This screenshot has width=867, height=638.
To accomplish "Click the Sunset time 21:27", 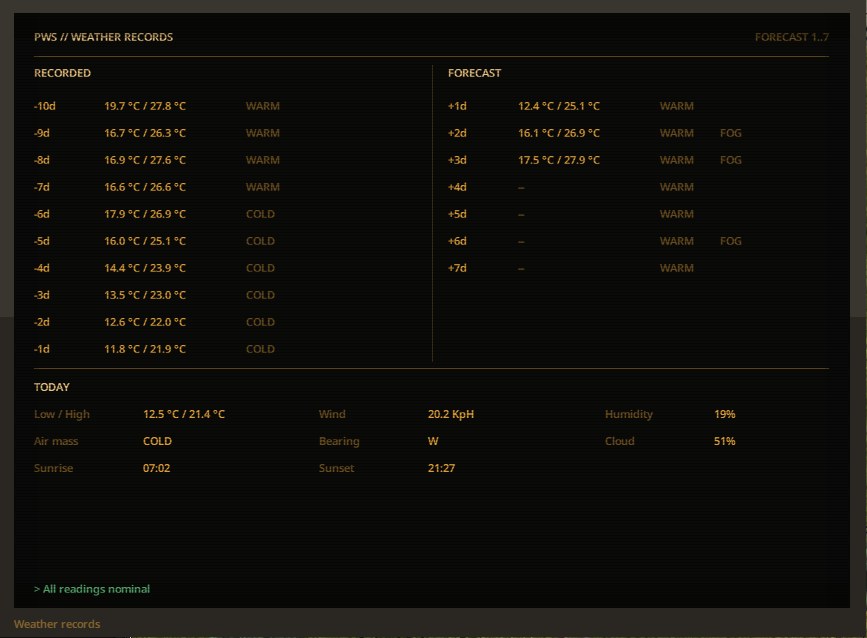I will pyautogui.click(x=441, y=468).
